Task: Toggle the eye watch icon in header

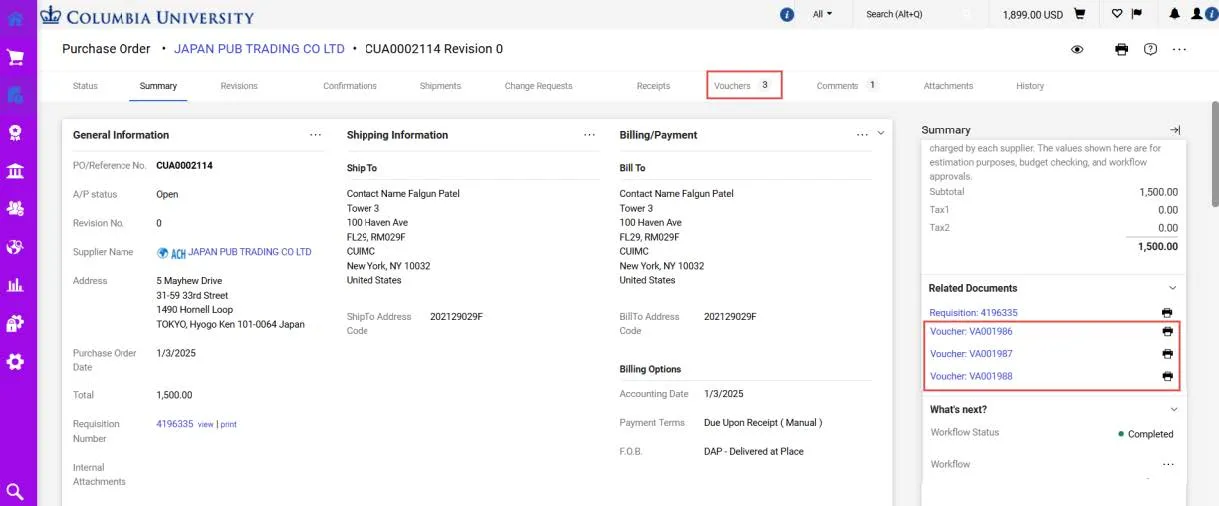Action: [x=1077, y=49]
